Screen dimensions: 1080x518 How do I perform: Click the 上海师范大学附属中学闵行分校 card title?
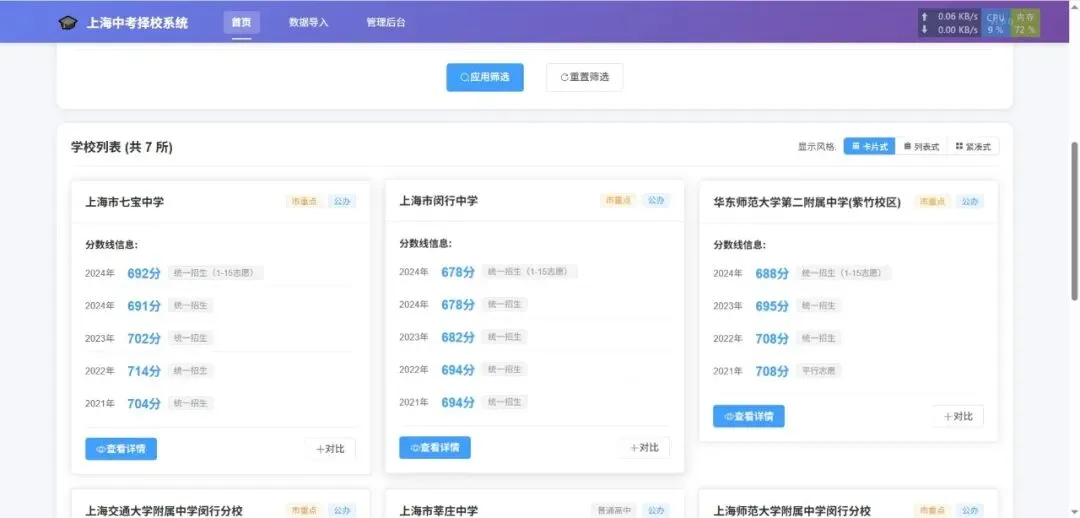point(792,510)
